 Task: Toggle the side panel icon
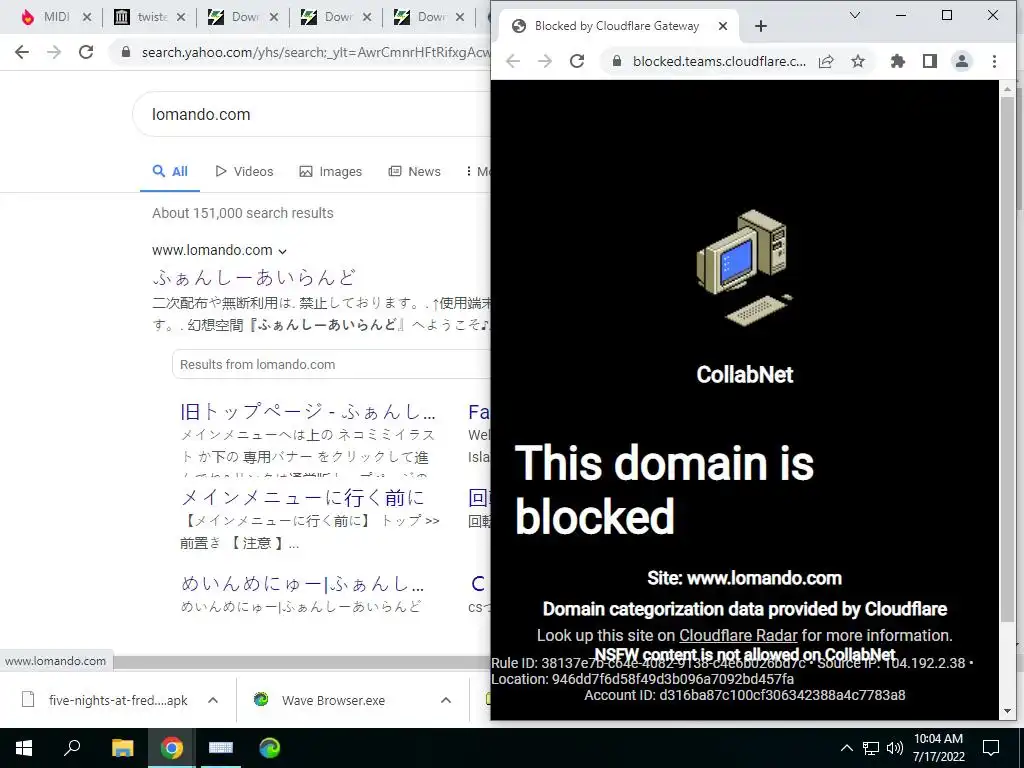pos(930,61)
